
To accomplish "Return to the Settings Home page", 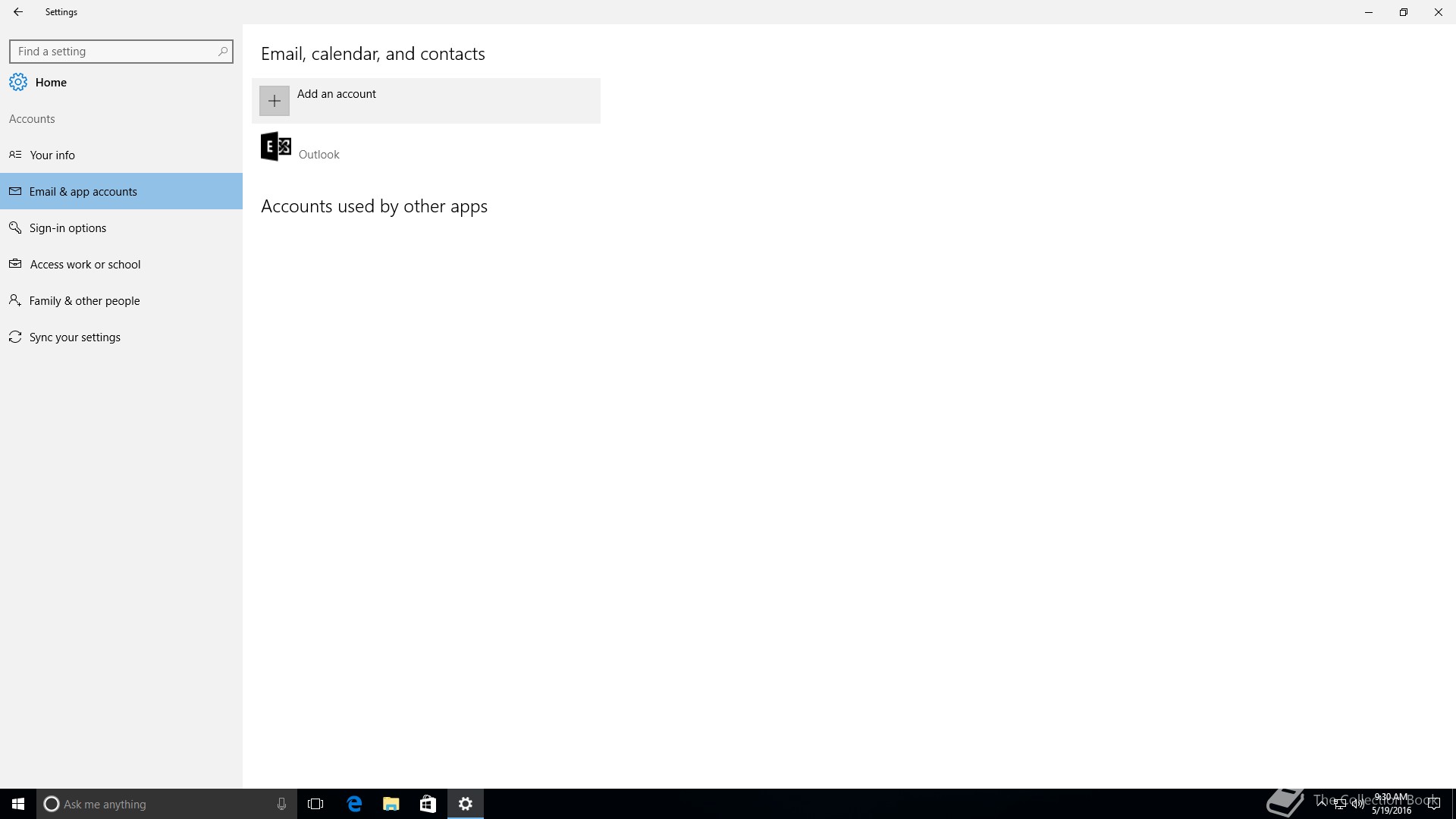I will (51, 82).
